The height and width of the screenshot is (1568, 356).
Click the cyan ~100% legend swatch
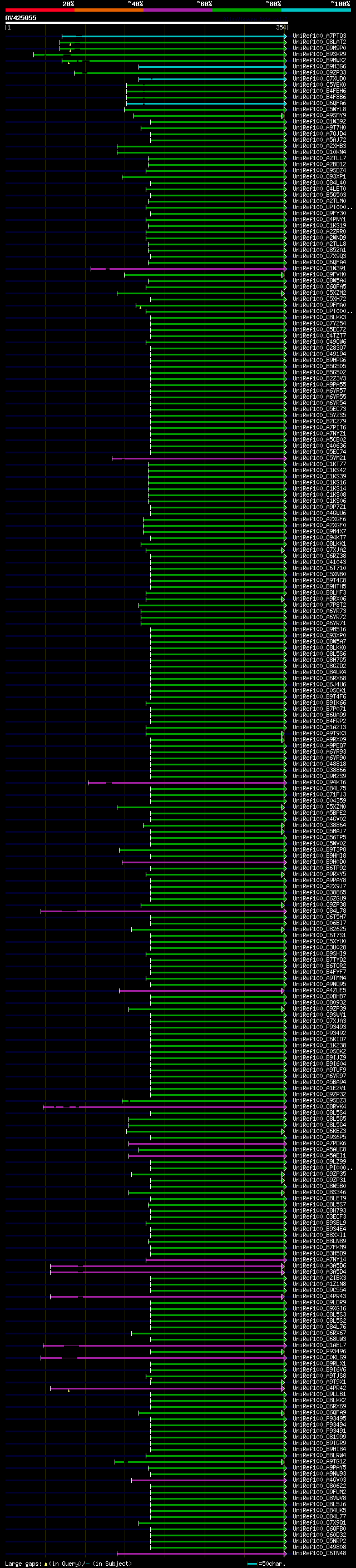coord(316,10)
